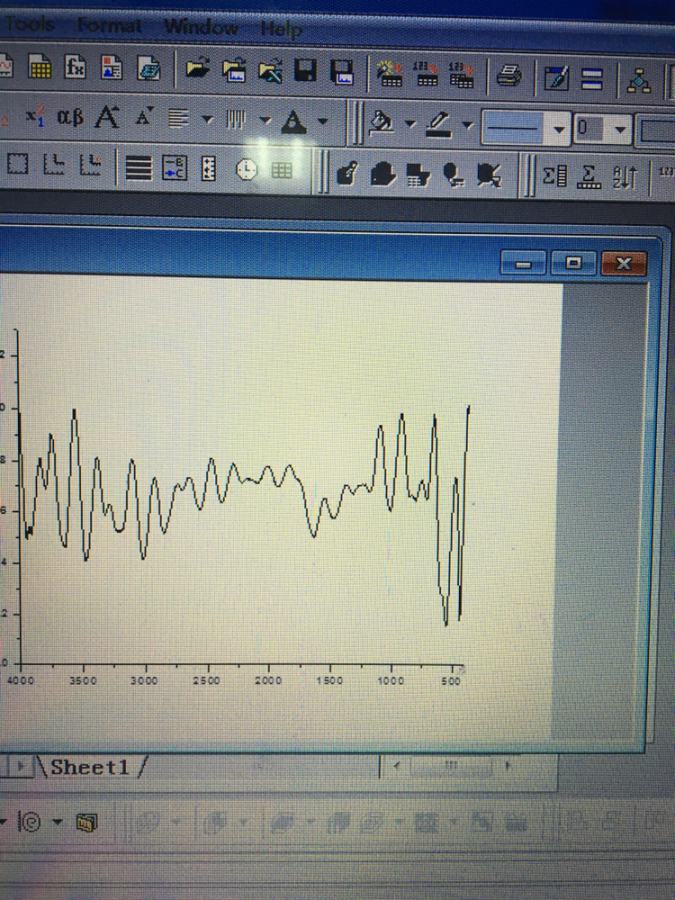Click the disable masking icon
The image size is (675, 900).
[489, 176]
